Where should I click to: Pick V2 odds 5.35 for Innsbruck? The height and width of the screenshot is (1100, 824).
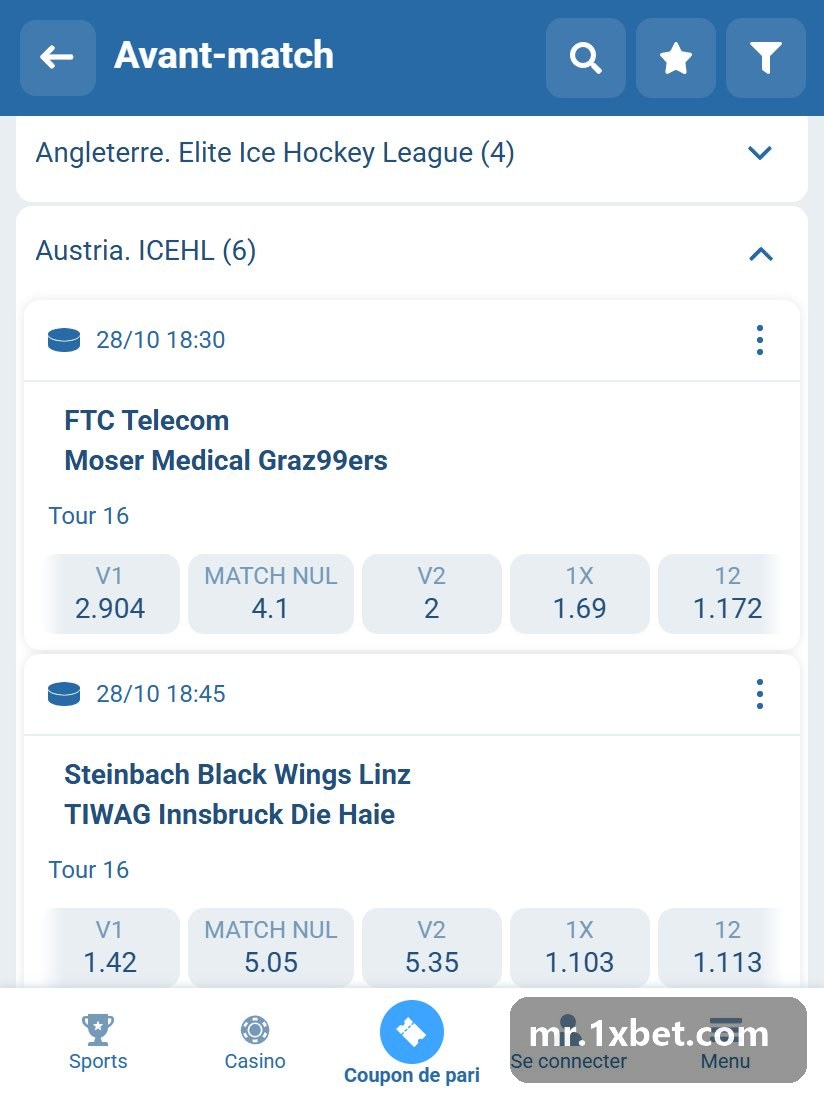coord(432,948)
